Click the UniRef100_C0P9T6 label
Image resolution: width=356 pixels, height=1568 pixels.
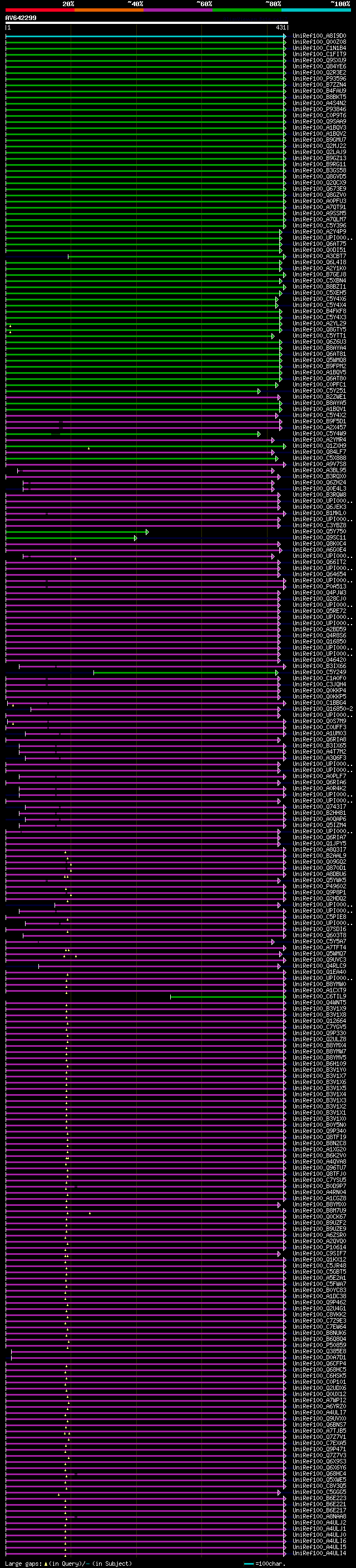[319, 116]
